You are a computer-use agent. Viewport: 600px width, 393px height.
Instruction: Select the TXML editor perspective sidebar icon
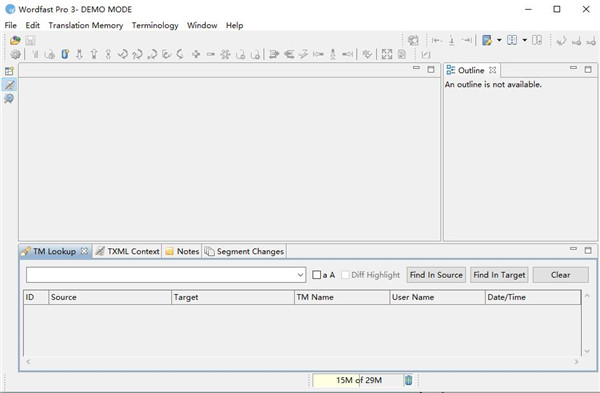9,85
